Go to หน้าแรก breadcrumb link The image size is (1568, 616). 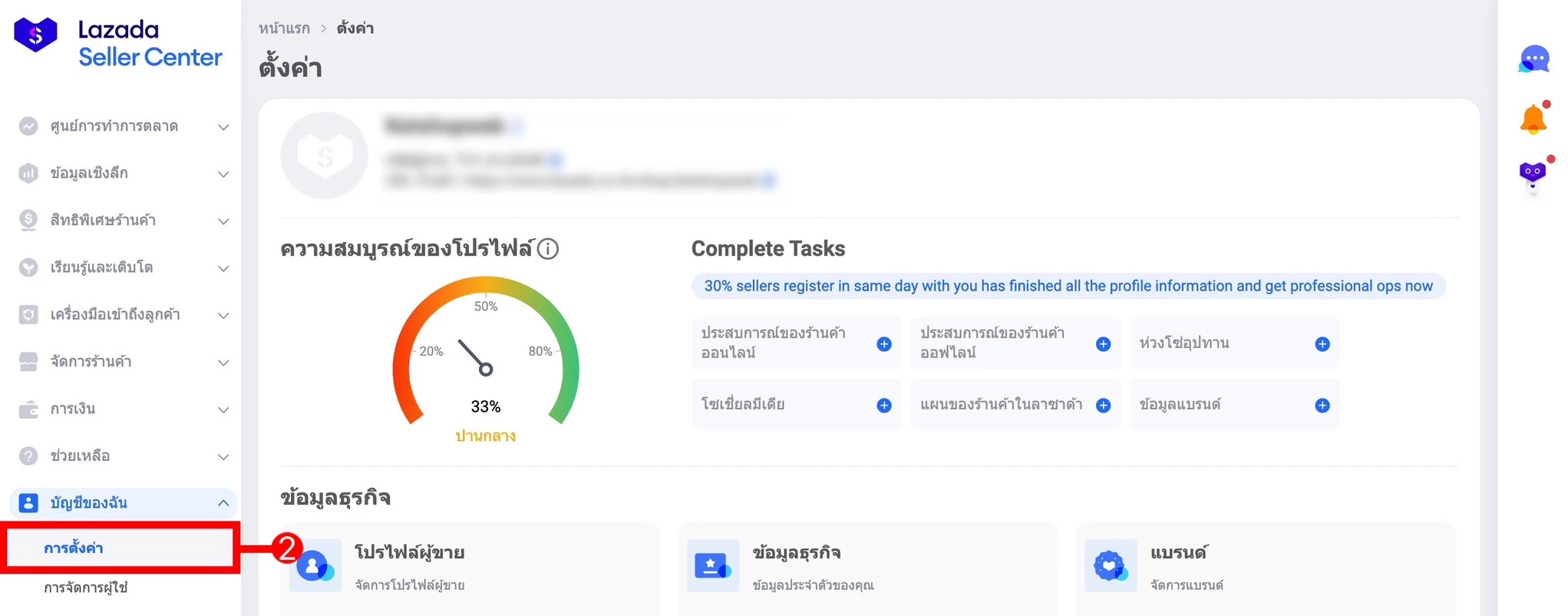(284, 28)
